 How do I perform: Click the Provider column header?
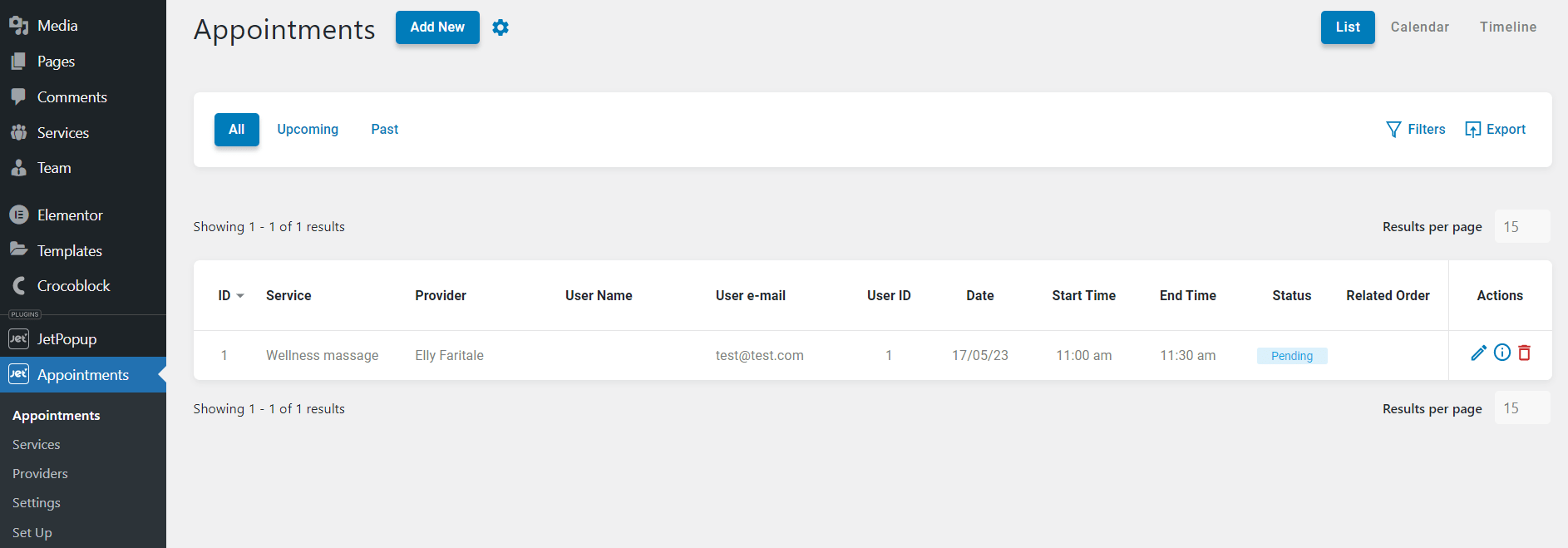click(x=441, y=296)
